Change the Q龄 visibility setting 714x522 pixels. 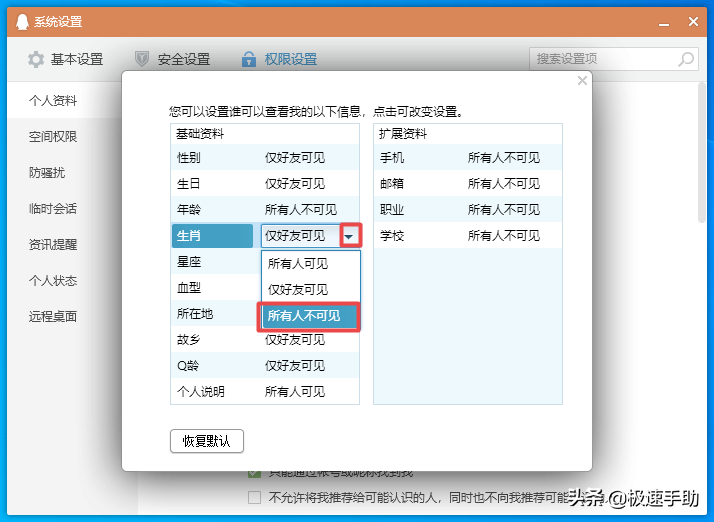click(295, 366)
